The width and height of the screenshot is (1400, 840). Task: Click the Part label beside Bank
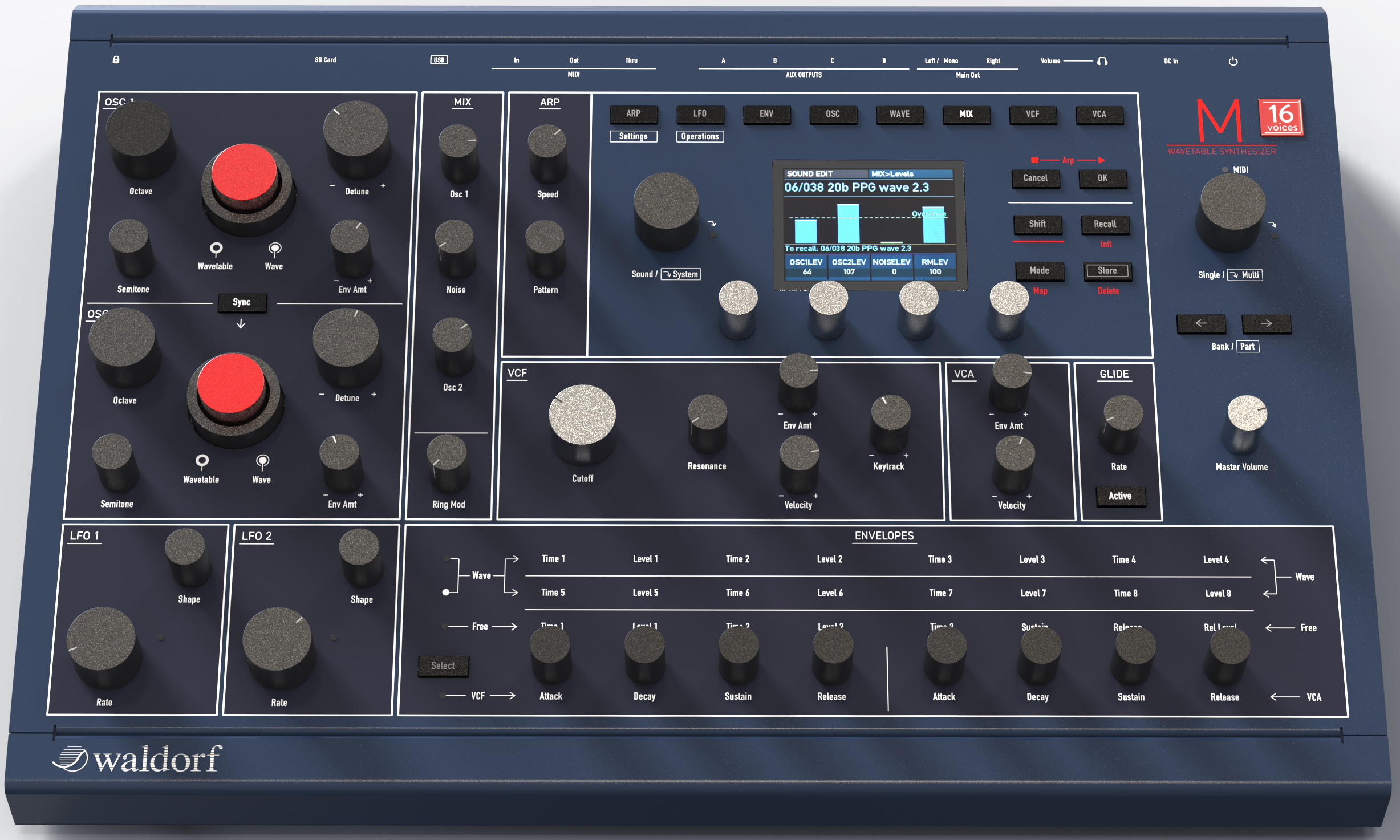pos(1247,346)
